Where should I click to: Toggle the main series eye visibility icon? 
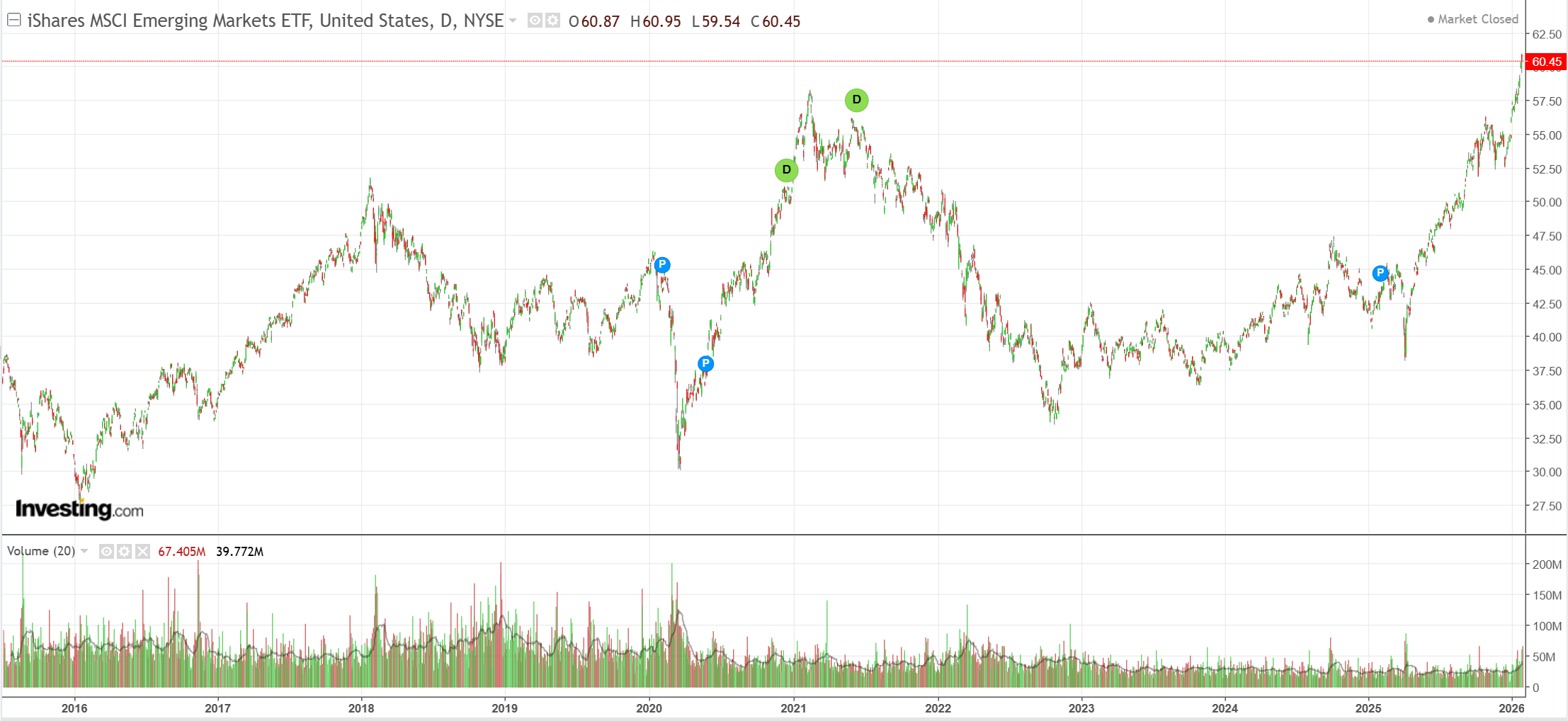535,21
